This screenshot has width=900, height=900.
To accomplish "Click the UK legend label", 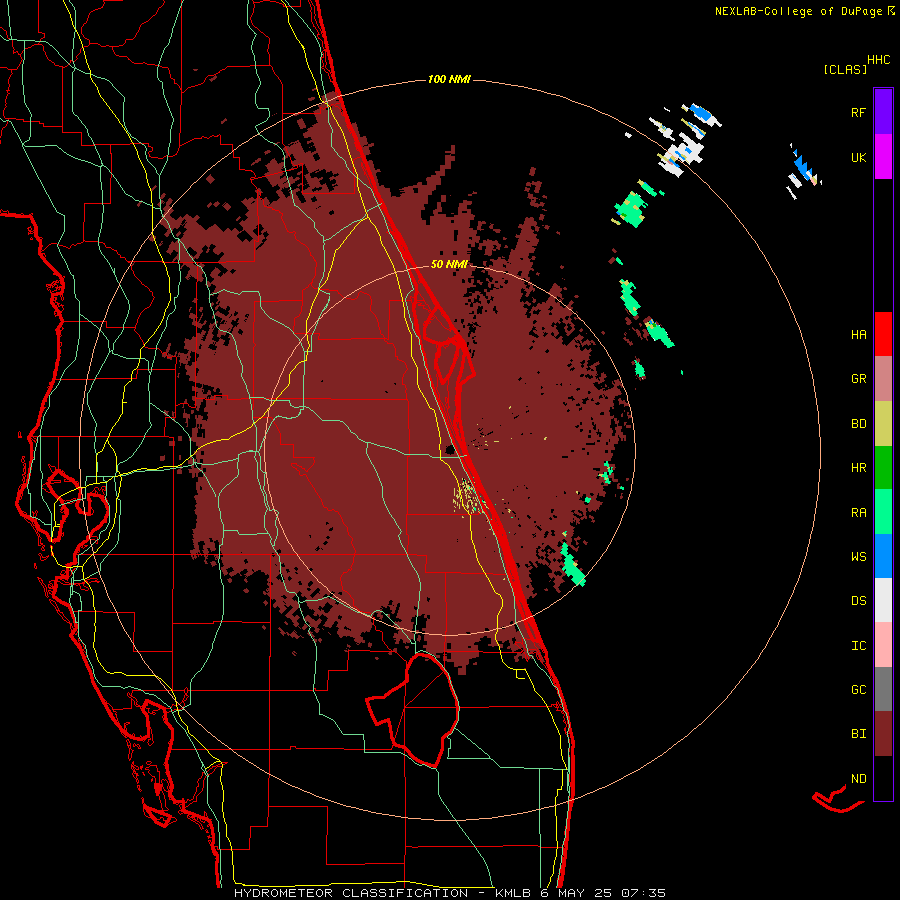I will coord(858,157).
